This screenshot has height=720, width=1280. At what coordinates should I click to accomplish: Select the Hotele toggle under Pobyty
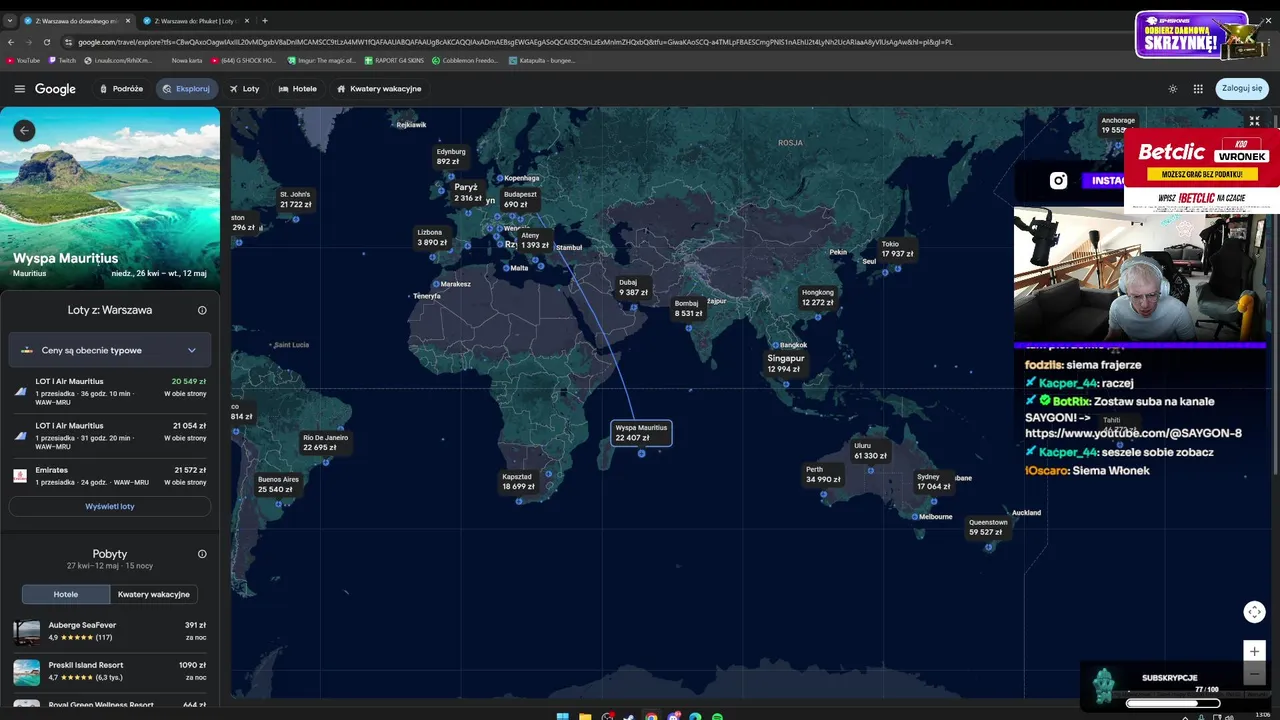coord(66,594)
